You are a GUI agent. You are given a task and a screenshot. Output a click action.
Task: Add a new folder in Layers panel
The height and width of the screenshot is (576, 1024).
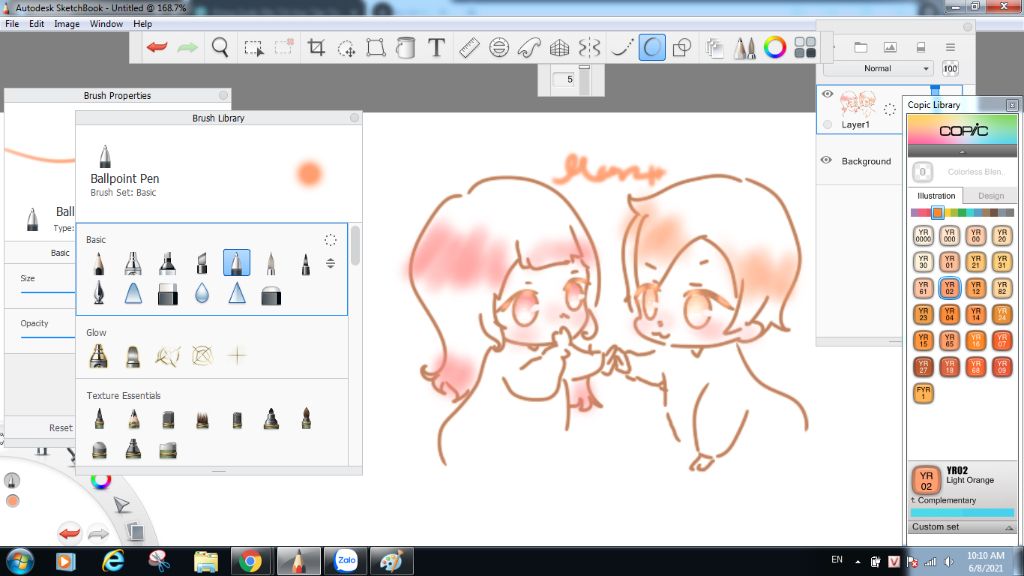pyautogui.click(x=861, y=48)
